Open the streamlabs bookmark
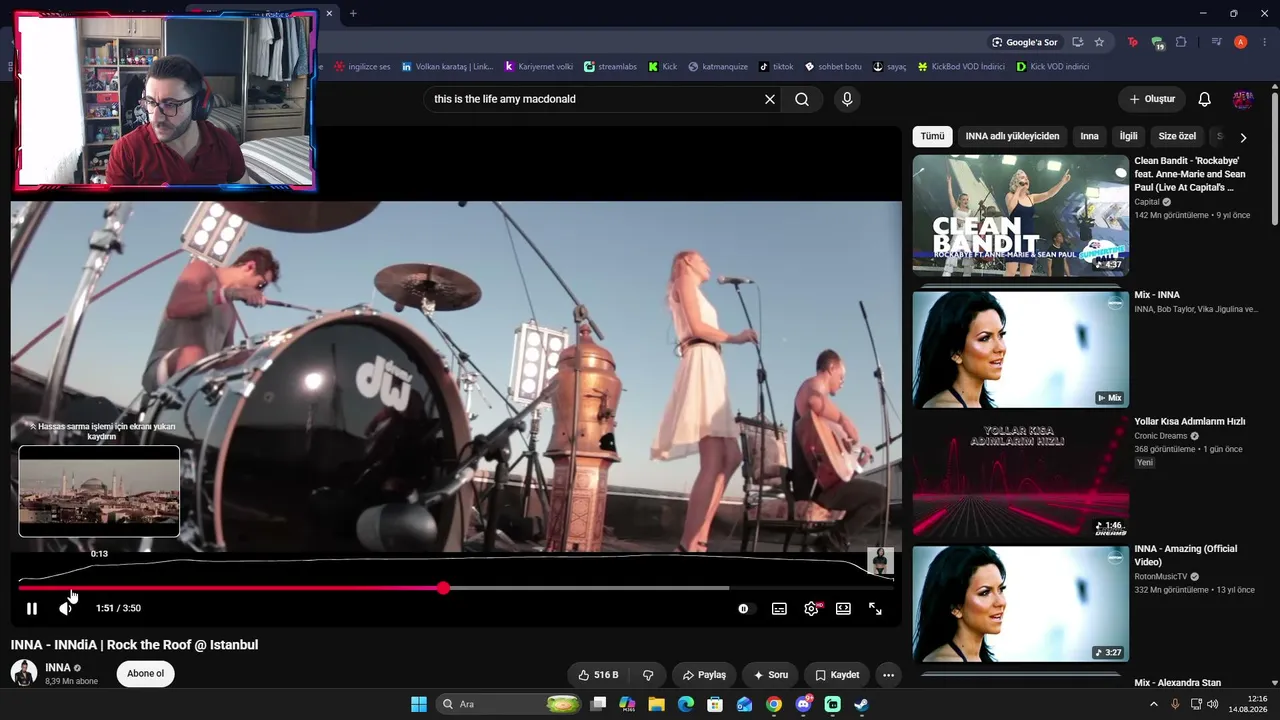The height and width of the screenshot is (720, 1280). [x=611, y=67]
